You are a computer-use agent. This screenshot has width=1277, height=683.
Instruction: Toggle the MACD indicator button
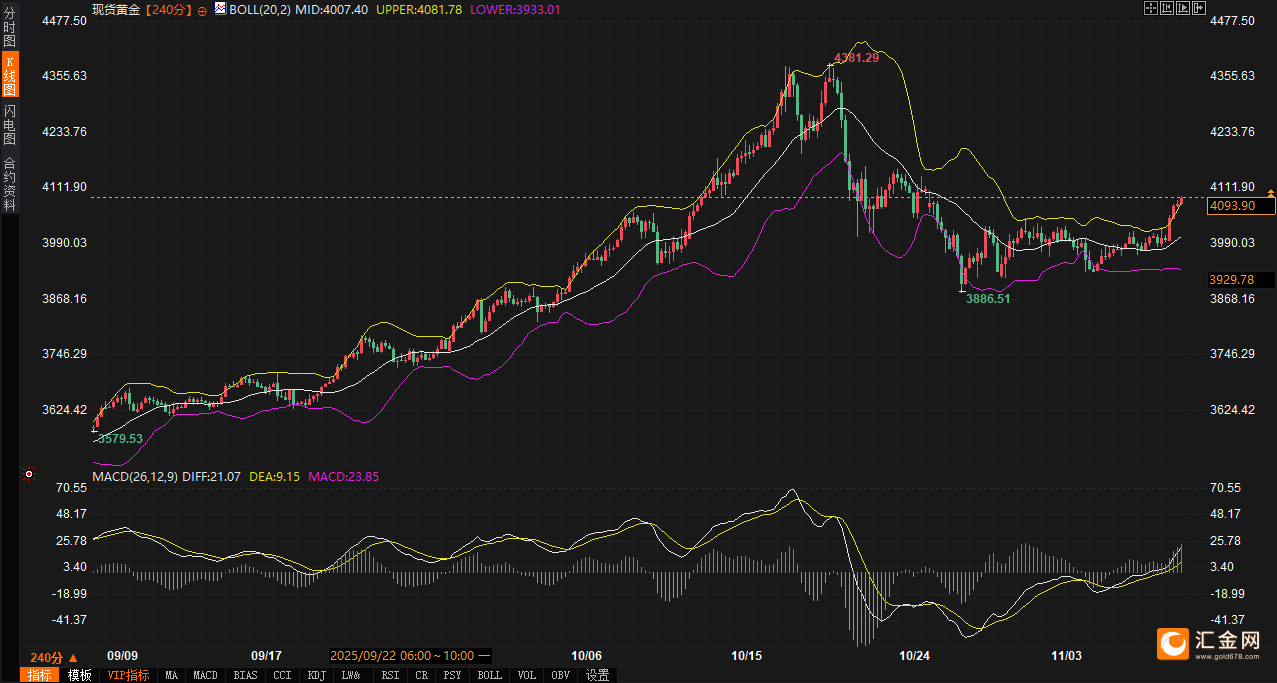[205, 675]
